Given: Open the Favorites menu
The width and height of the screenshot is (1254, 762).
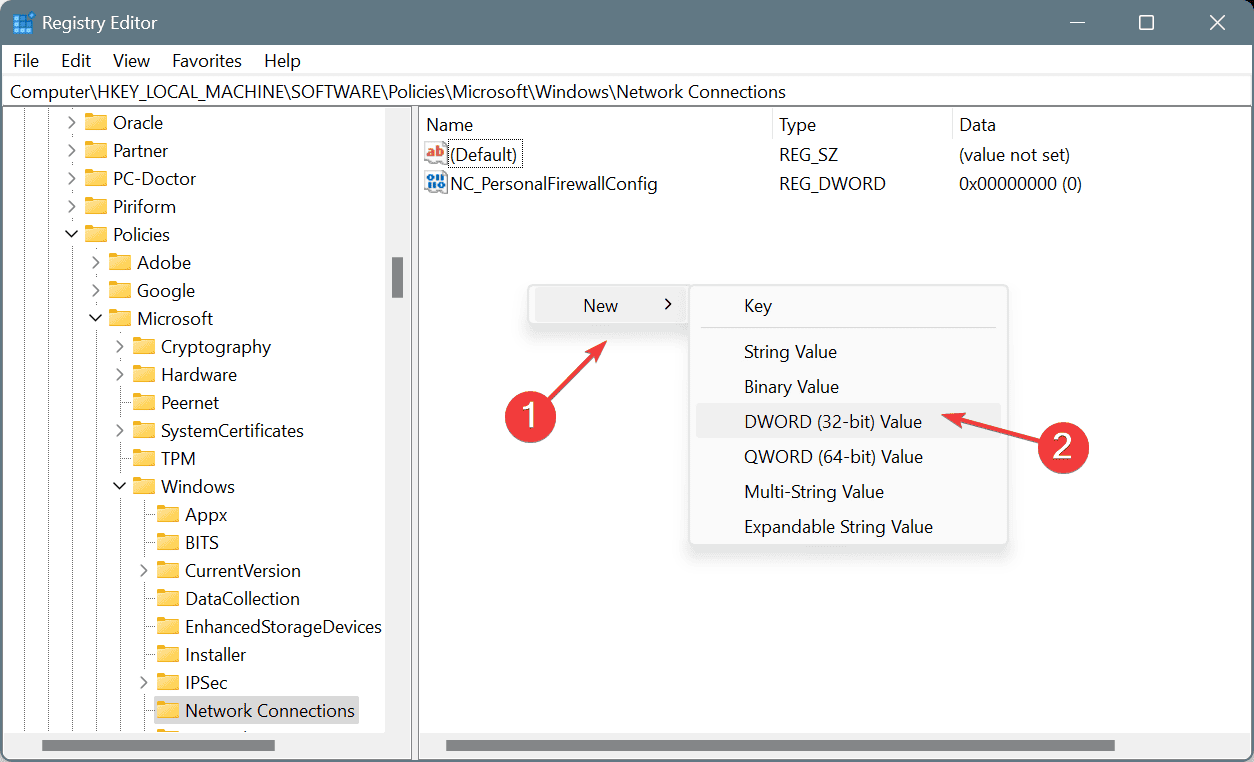Looking at the screenshot, I should (207, 61).
